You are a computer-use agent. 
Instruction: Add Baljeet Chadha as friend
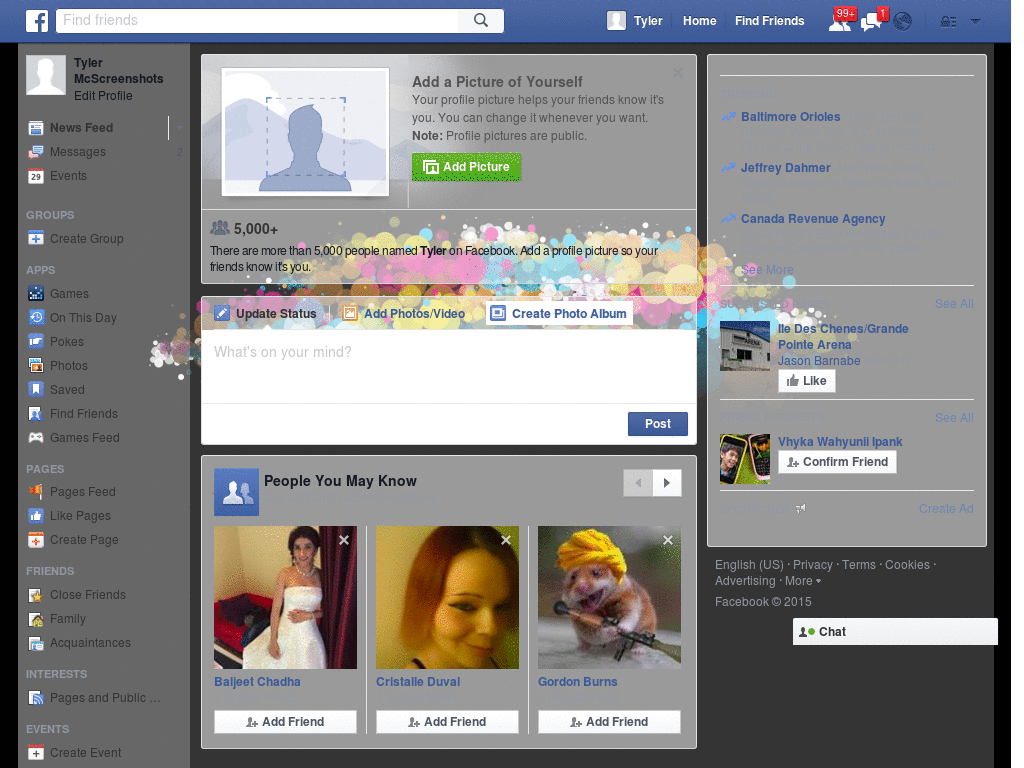(x=285, y=722)
